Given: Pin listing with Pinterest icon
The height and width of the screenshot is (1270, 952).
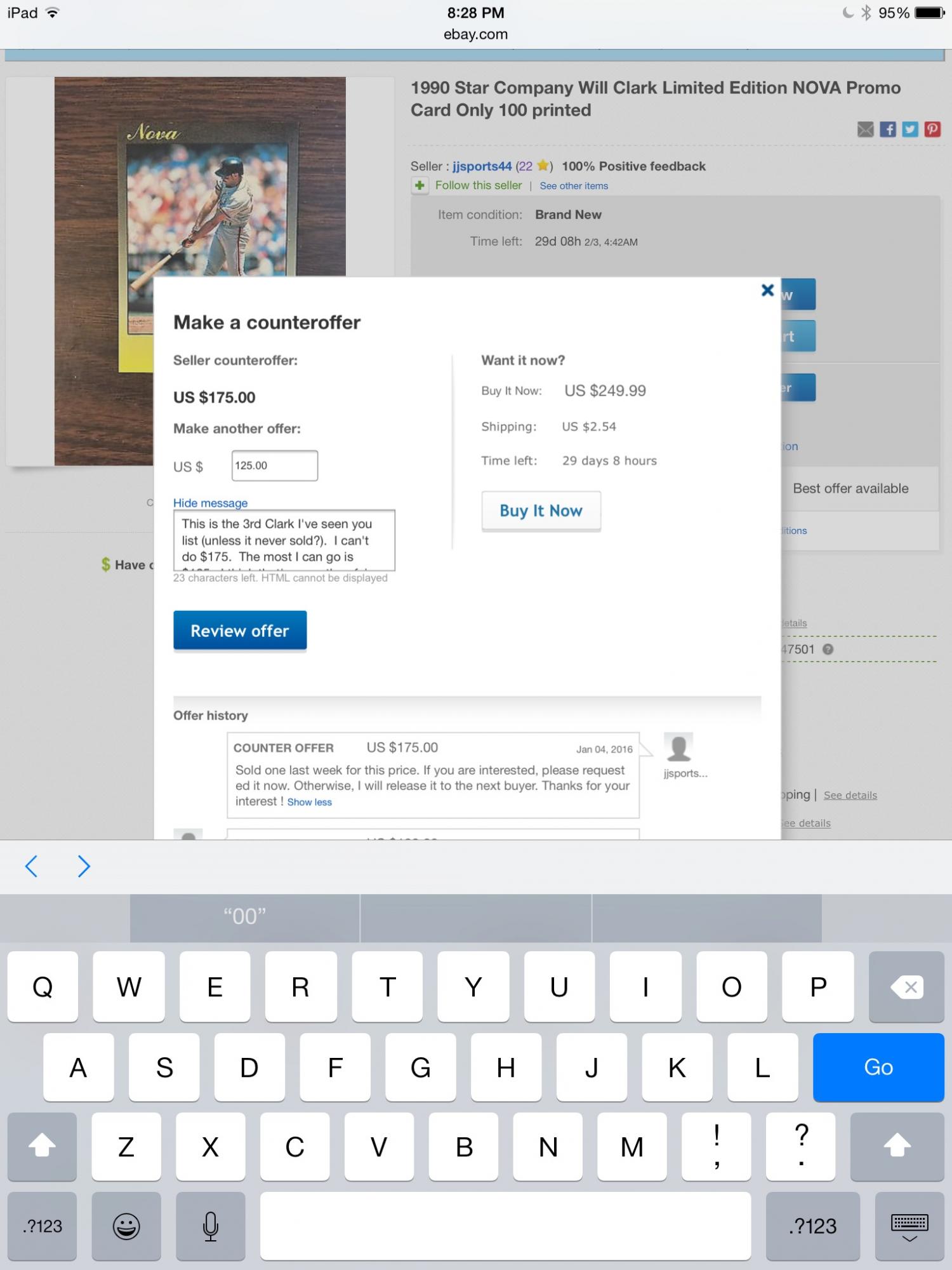Looking at the screenshot, I should click(932, 130).
